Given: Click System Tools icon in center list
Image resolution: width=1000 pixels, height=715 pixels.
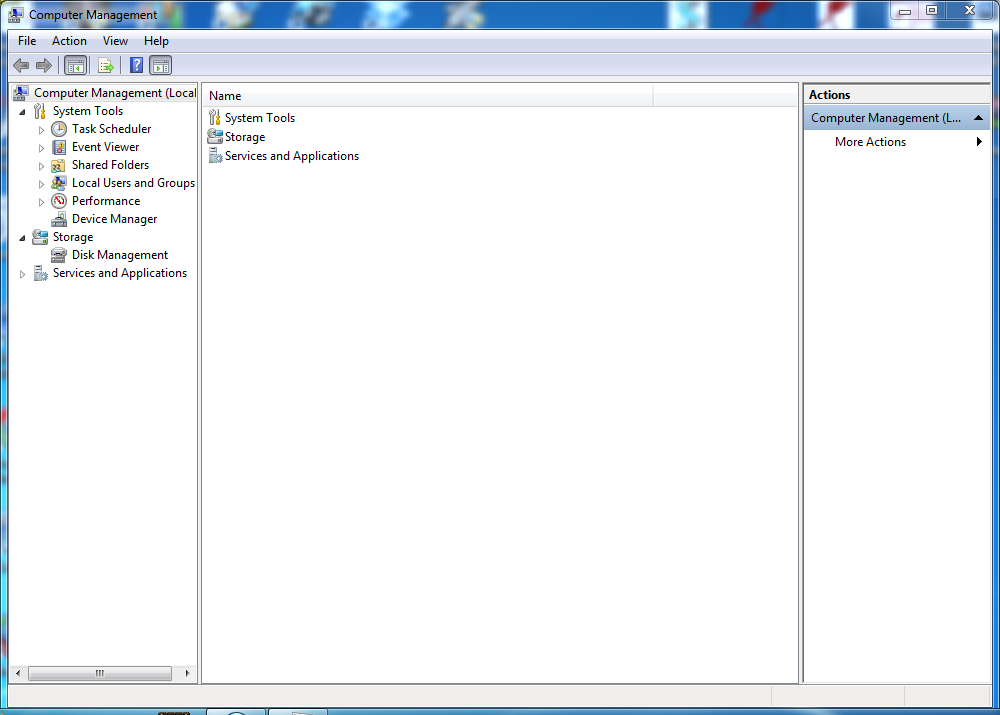Looking at the screenshot, I should [215, 117].
